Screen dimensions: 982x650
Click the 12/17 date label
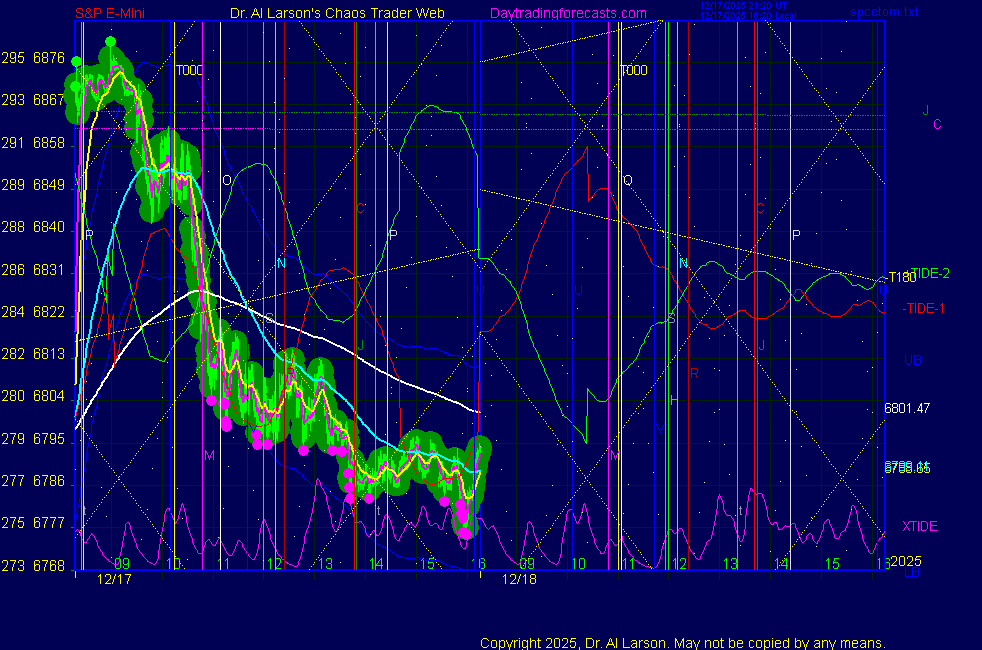[114, 579]
